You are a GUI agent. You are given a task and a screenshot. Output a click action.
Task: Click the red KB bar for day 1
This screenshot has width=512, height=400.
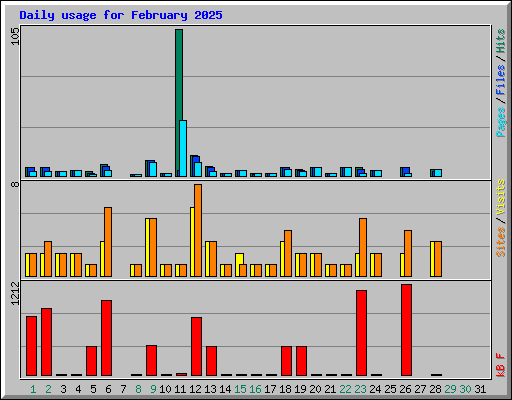31,346
